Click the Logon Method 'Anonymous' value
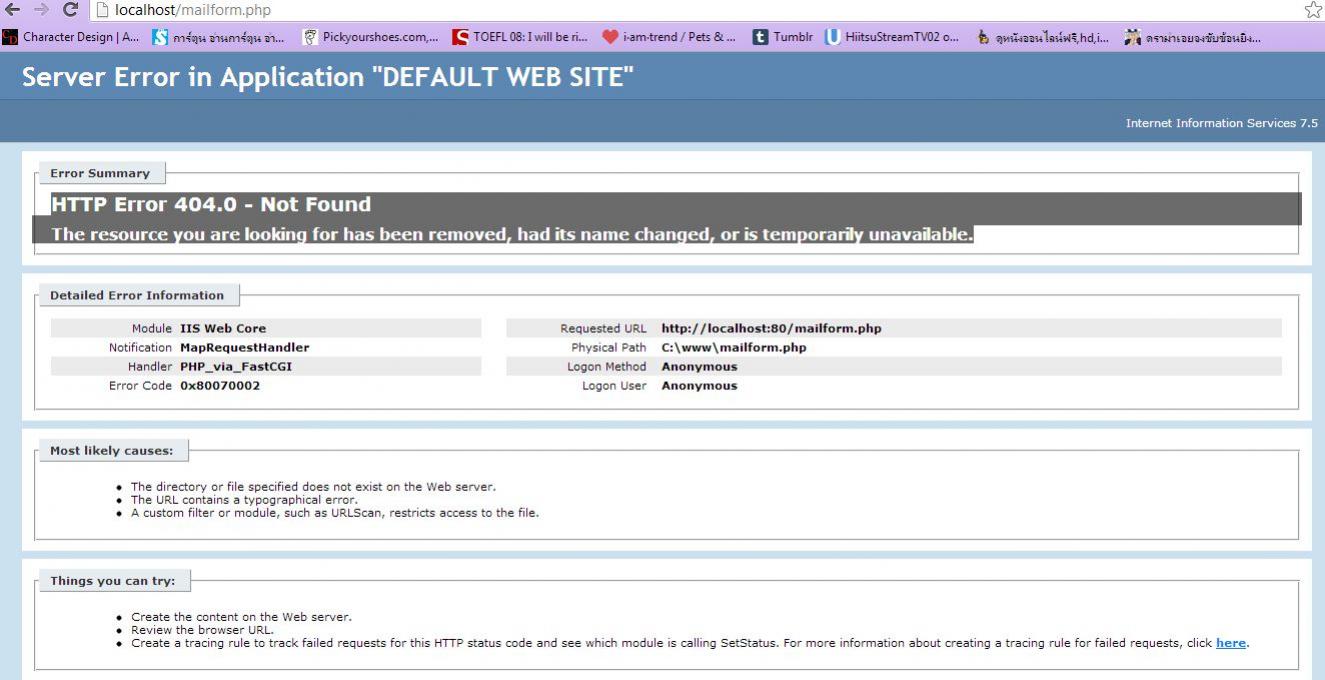Viewport: 1325px width, 680px height. [699, 366]
